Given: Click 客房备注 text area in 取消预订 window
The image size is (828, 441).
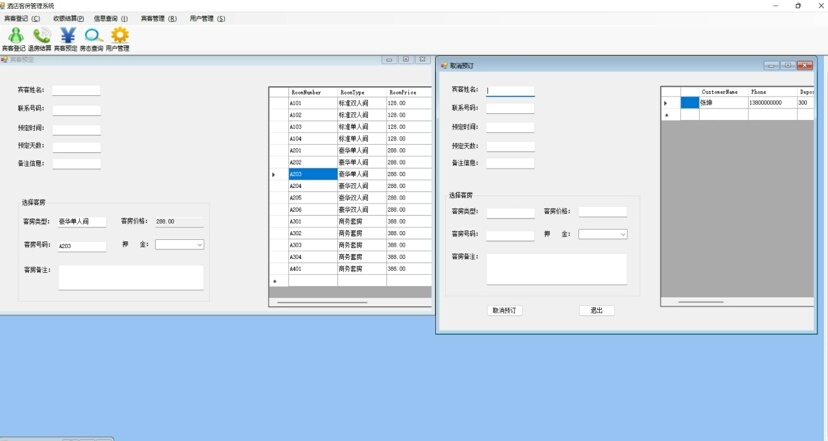Looking at the screenshot, I should (557, 269).
